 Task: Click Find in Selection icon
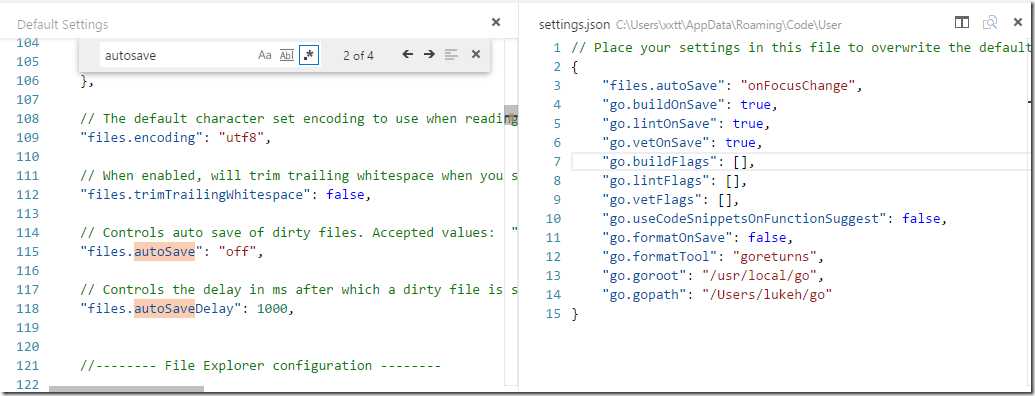(451, 55)
